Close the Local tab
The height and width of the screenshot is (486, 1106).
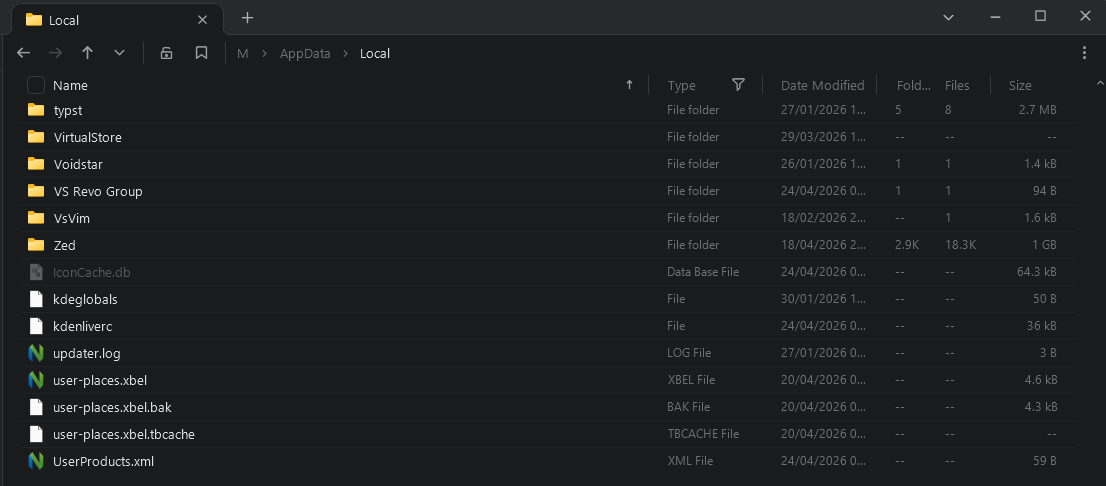click(x=202, y=20)
